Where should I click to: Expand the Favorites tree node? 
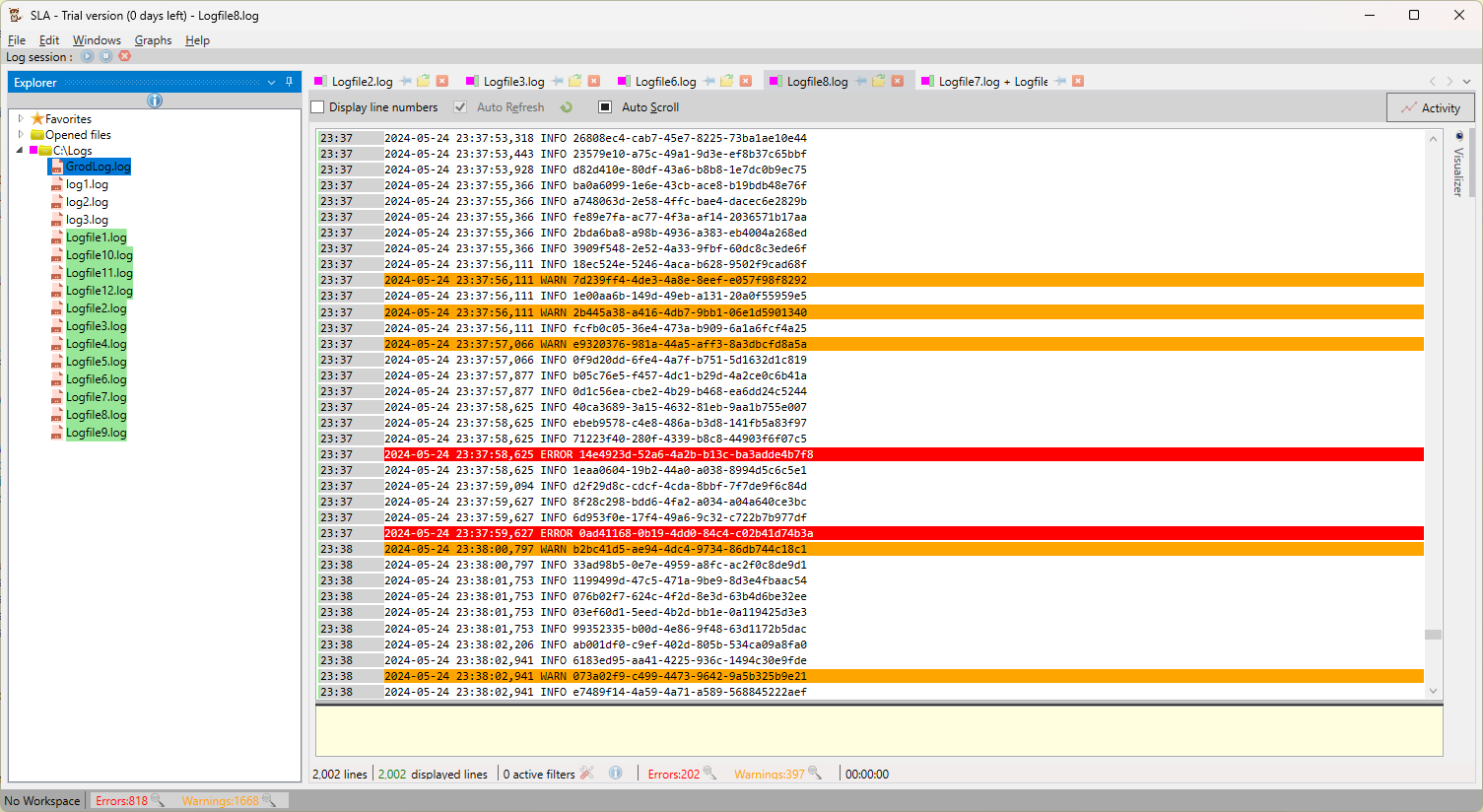(21, 118)
